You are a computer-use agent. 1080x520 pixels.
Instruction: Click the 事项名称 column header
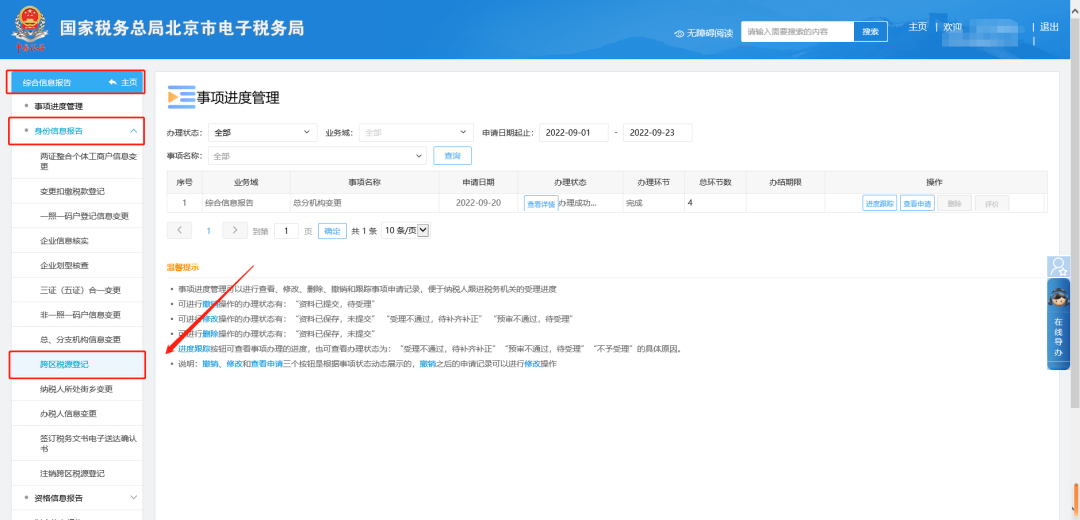[x=365, y=182]
